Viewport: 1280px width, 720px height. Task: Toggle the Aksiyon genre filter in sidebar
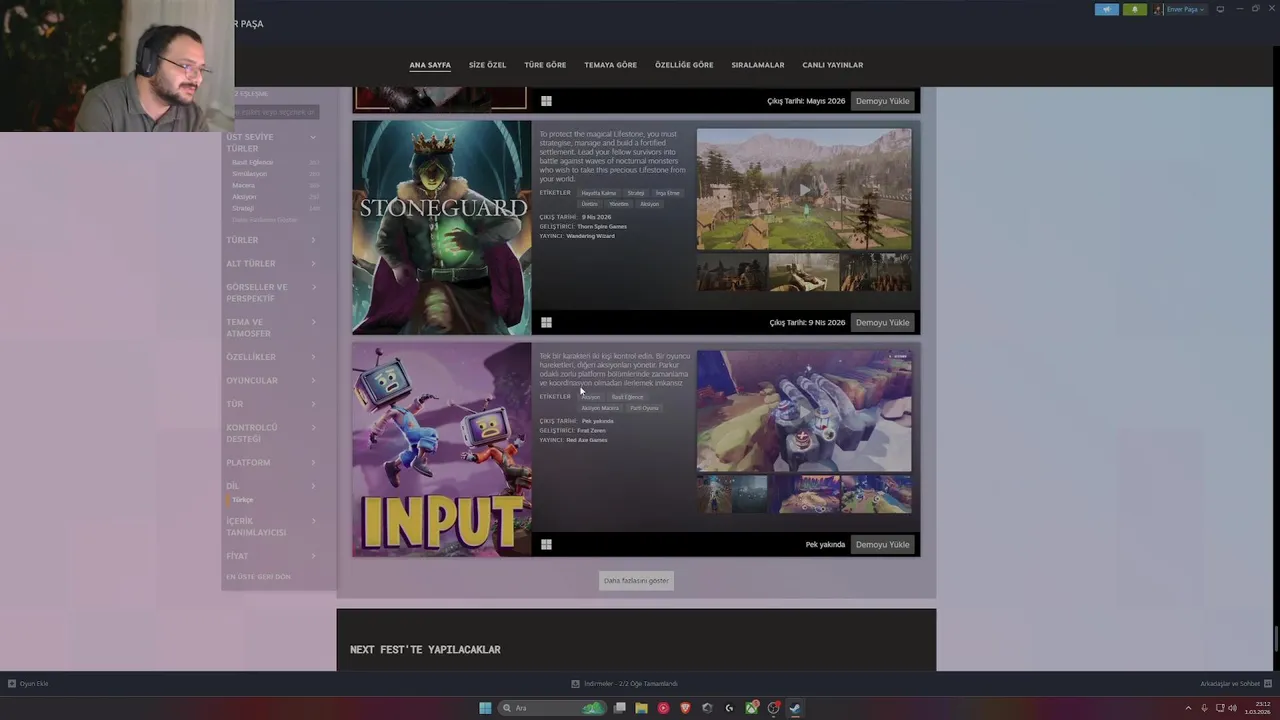coord(275,197)
